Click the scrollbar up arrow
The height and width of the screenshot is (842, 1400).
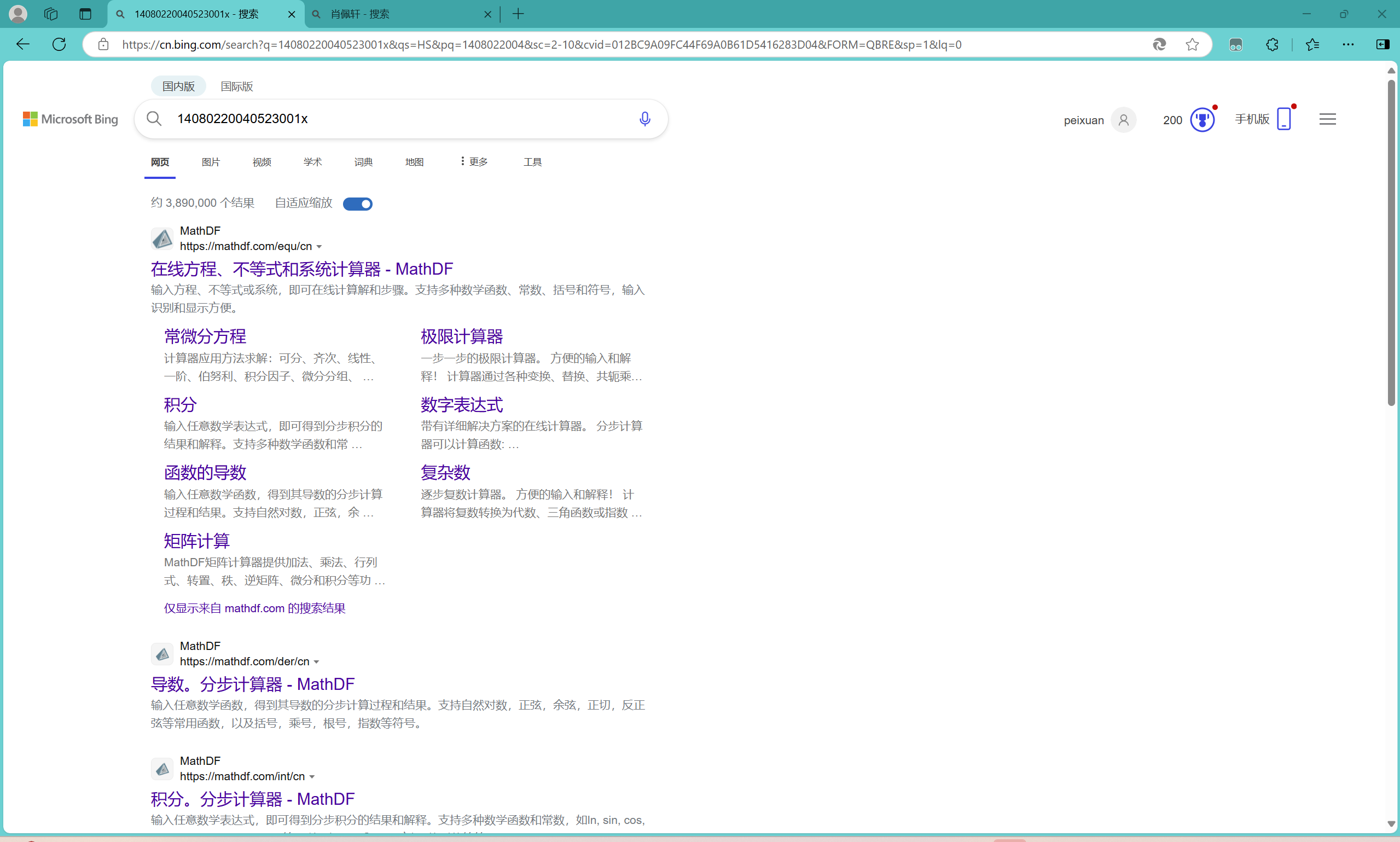click(1391, 71)
